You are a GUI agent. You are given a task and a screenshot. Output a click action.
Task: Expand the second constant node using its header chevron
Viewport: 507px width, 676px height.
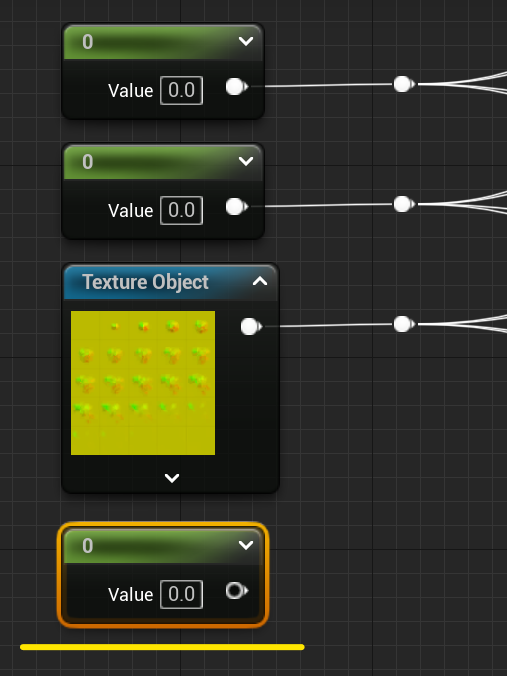click(246, 161)
